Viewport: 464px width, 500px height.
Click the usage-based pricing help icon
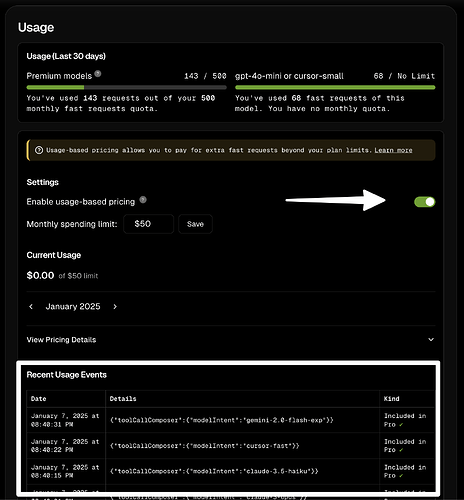coord(143,200)
